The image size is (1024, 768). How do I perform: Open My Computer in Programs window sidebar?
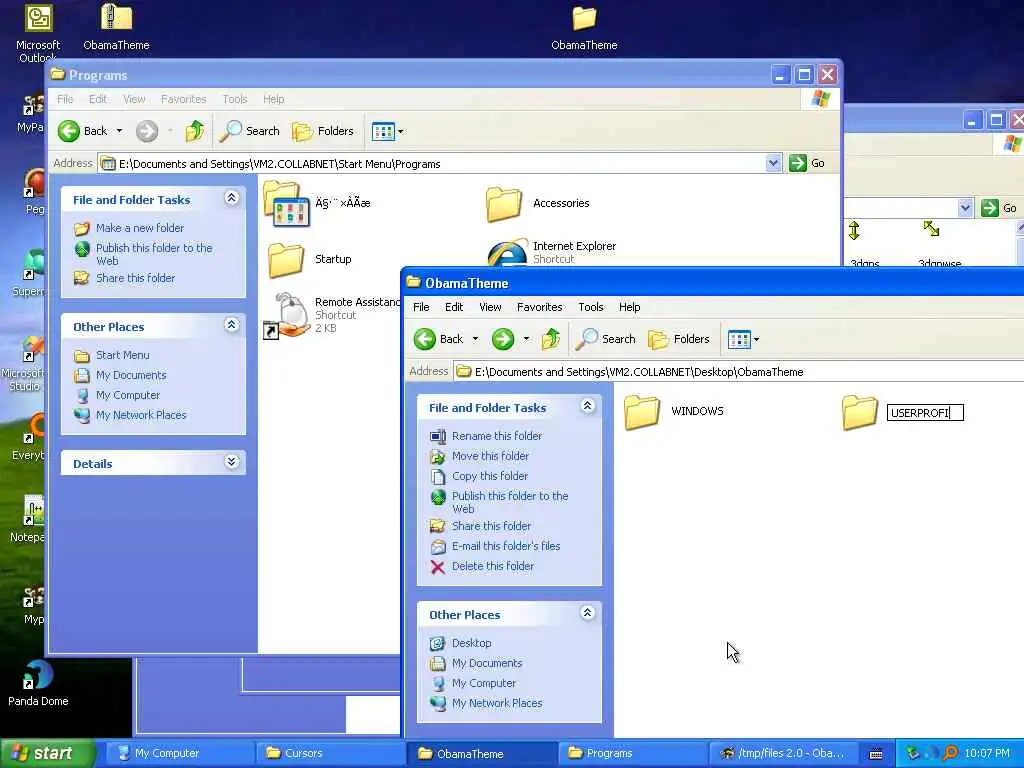127,395
